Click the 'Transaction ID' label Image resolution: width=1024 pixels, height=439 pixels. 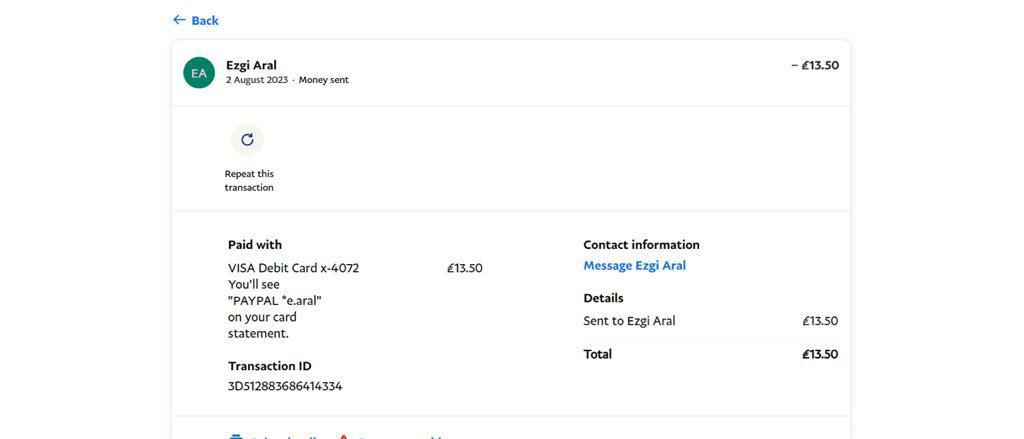(270, 366)
